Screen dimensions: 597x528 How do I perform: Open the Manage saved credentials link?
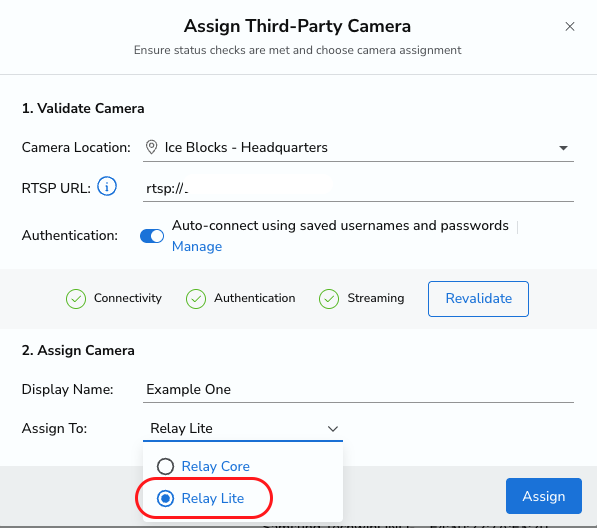pos(197,246)
